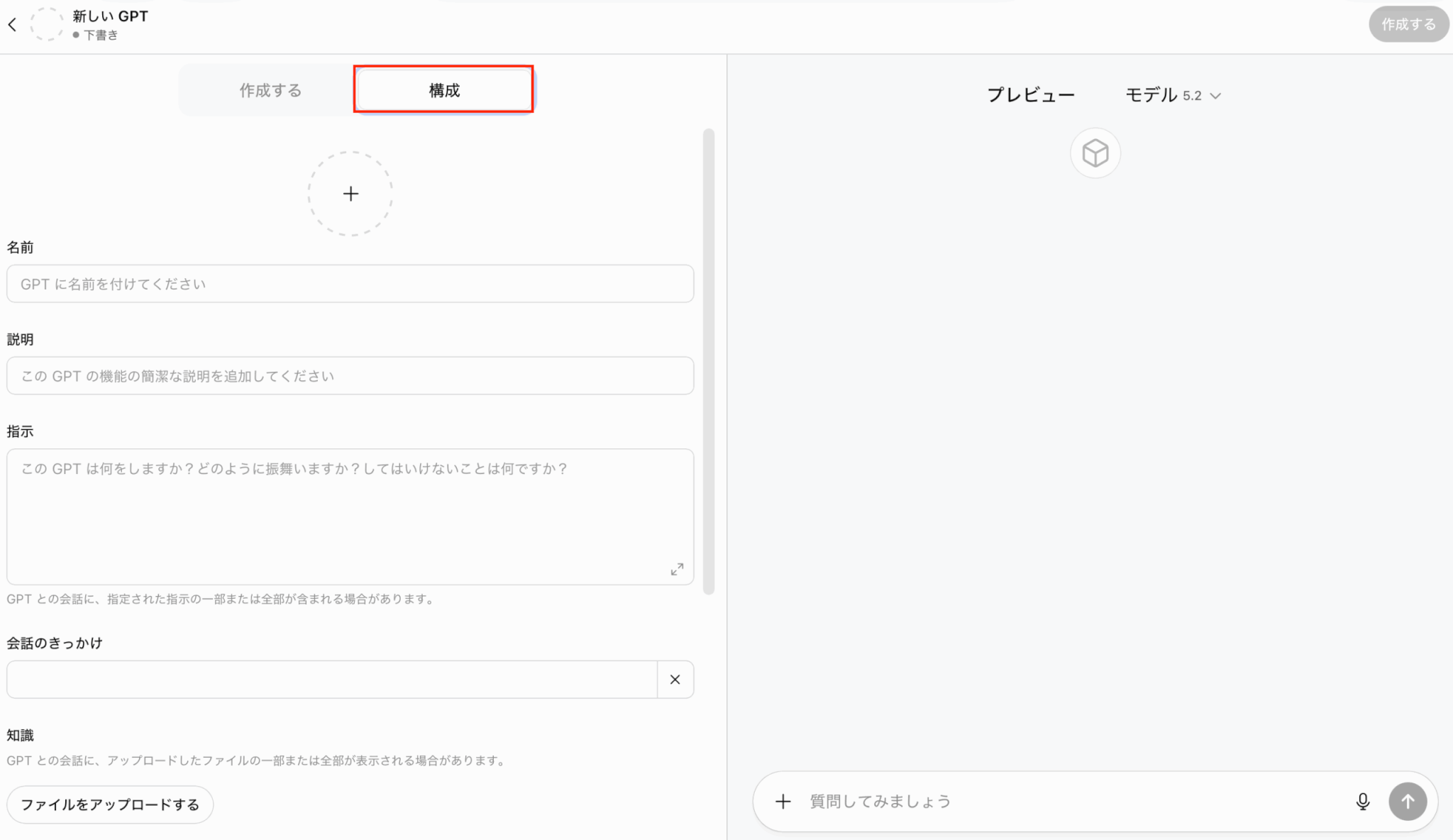The width and height of the screenshot is (1453, 840).
Task: Click the back arrow icon
Action: coord(12,25)
